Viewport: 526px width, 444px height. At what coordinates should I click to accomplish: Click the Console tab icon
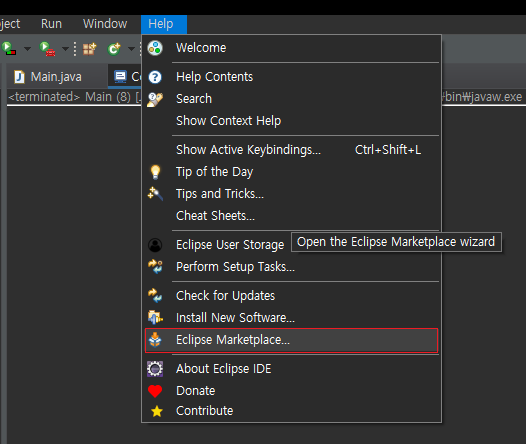(120, 76)
